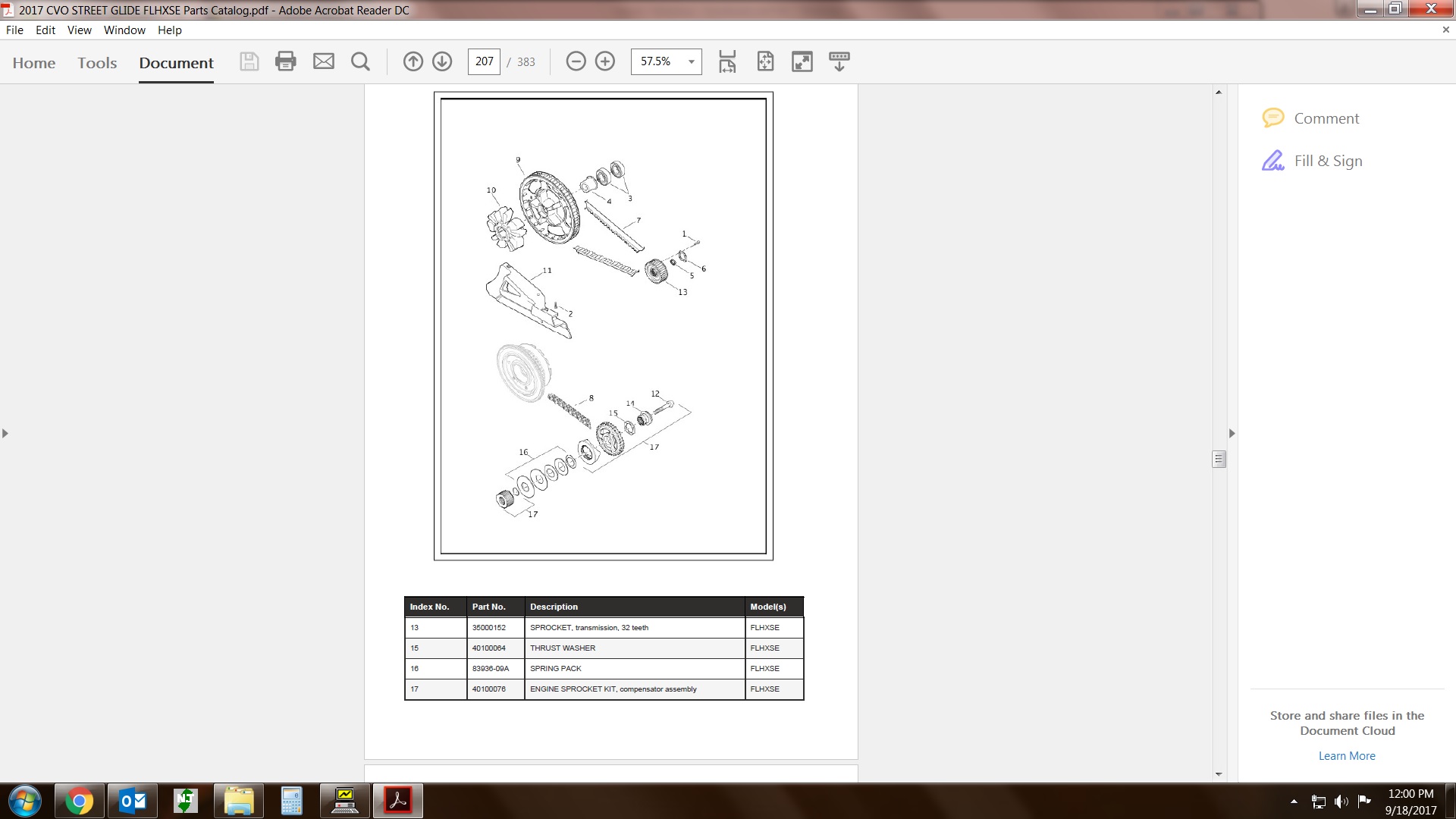Click the Zoom out minus button
Image resolution: width=1456 pixels, height=819 pixels.
point(576,61)
